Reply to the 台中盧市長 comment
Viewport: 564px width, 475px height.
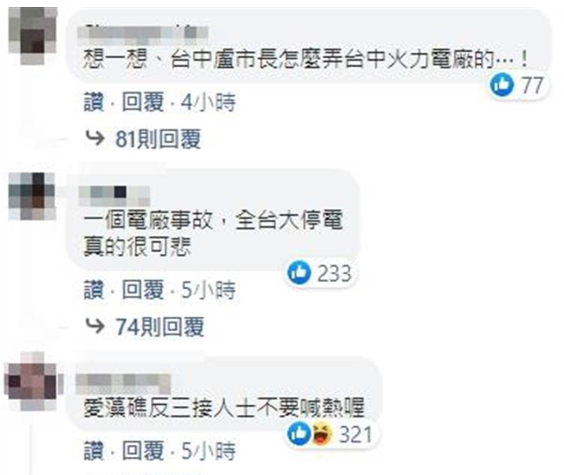coord(143,102)
